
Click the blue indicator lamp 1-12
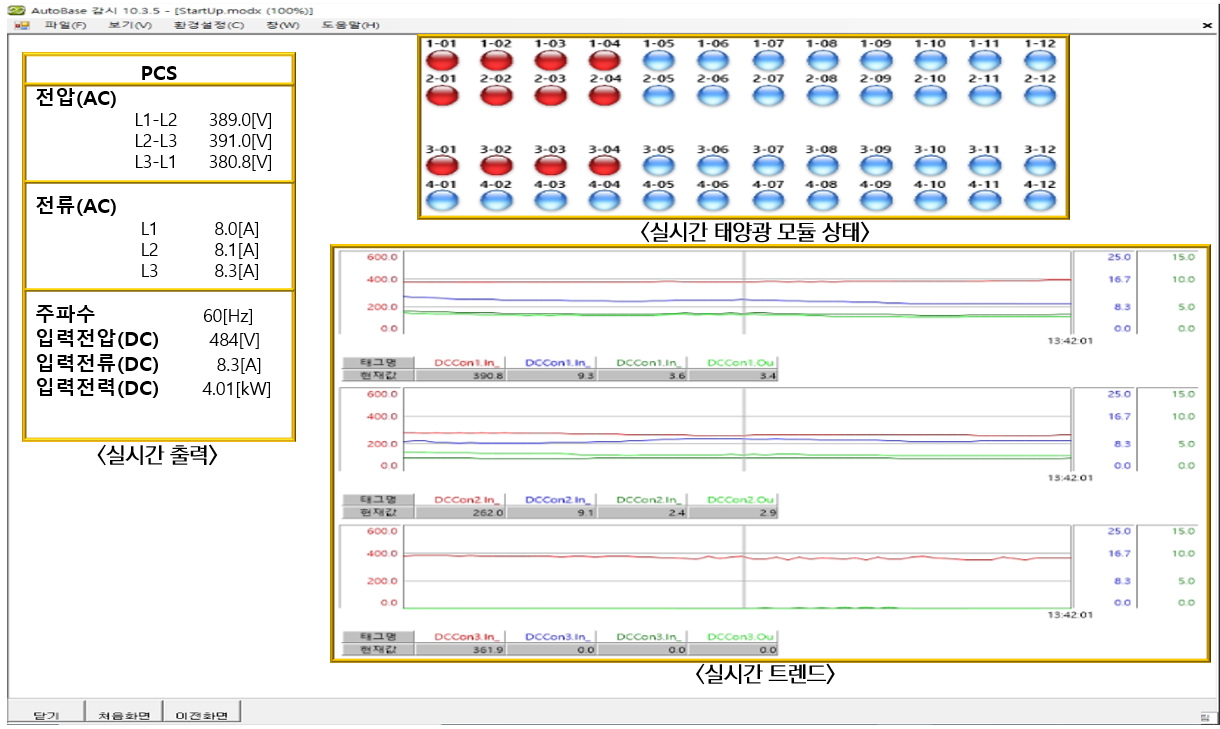point(1040,60)
